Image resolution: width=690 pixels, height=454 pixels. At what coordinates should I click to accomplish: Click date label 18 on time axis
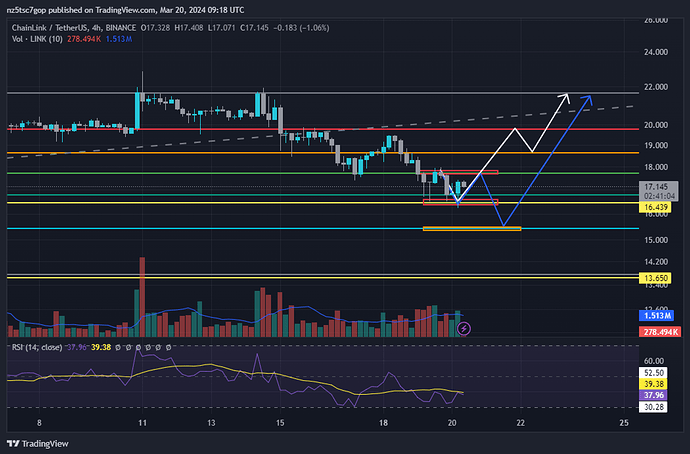(384, 424)
